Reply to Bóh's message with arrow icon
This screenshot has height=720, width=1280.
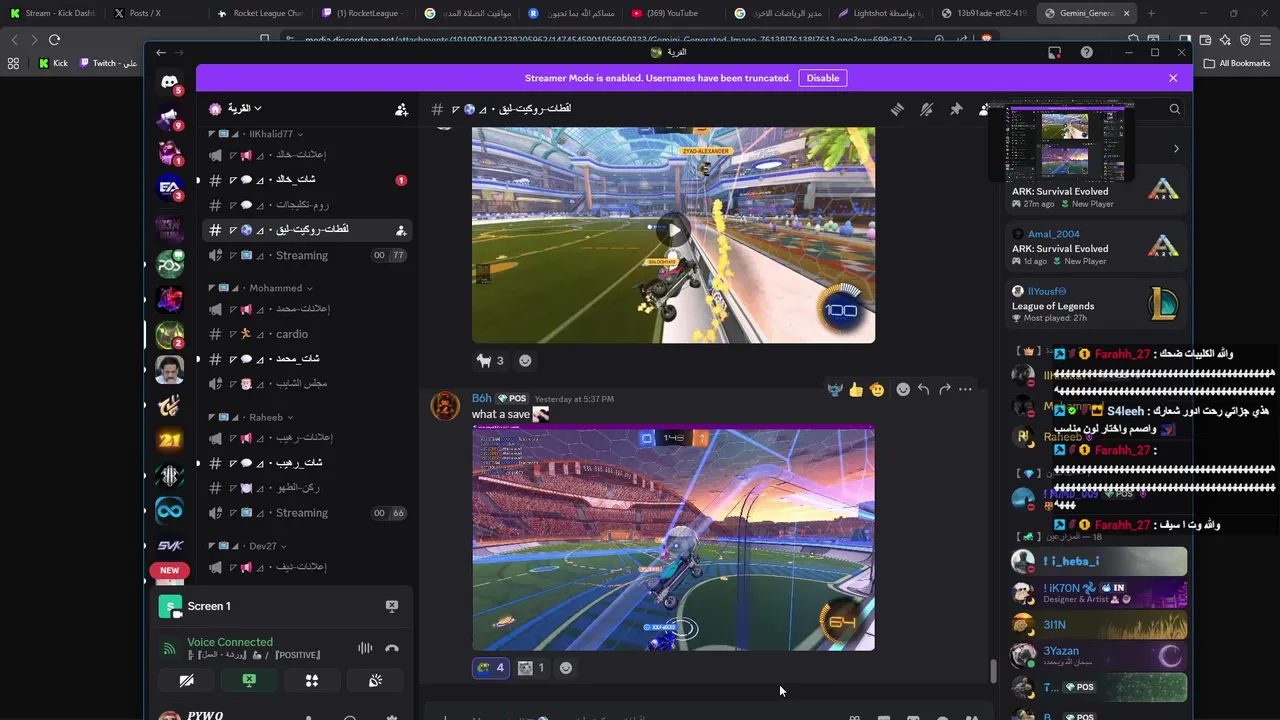[924, 389]
